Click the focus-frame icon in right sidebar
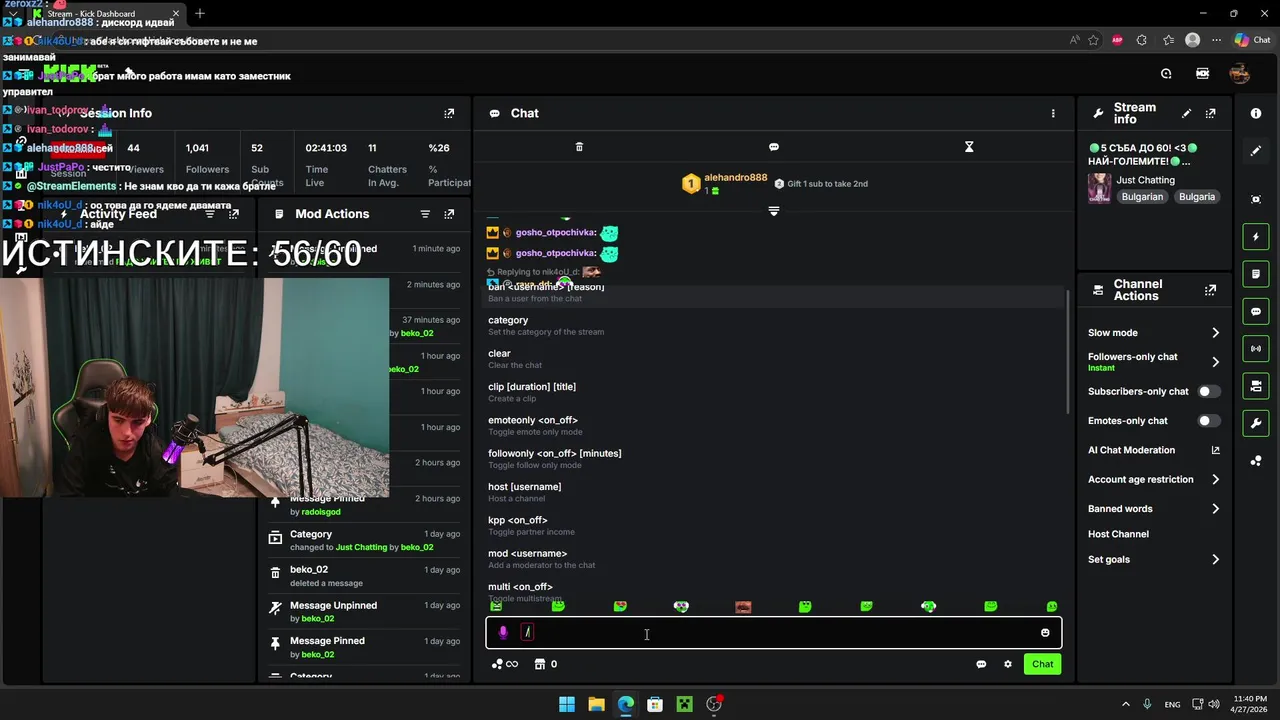The image size is (1280, 720). [x=1256, y=200]
